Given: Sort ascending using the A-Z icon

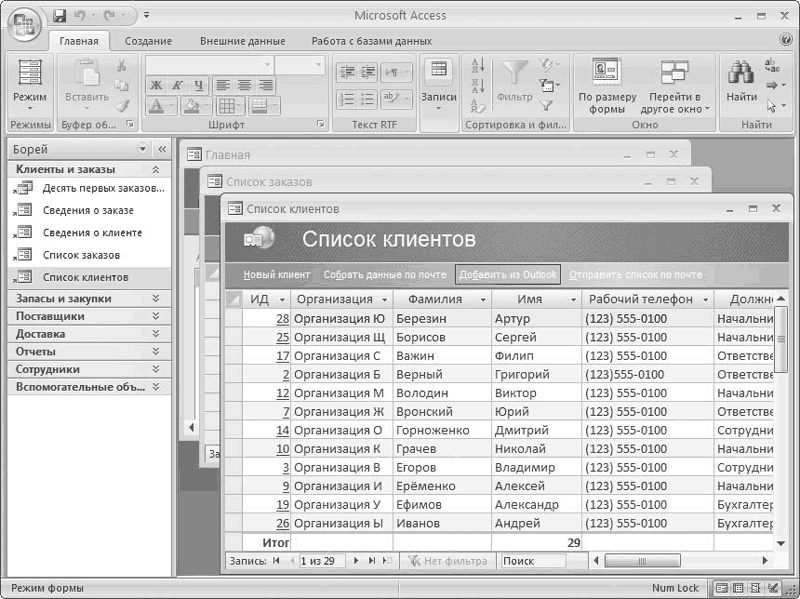Looking at the screenshot, I should [477, 68].
